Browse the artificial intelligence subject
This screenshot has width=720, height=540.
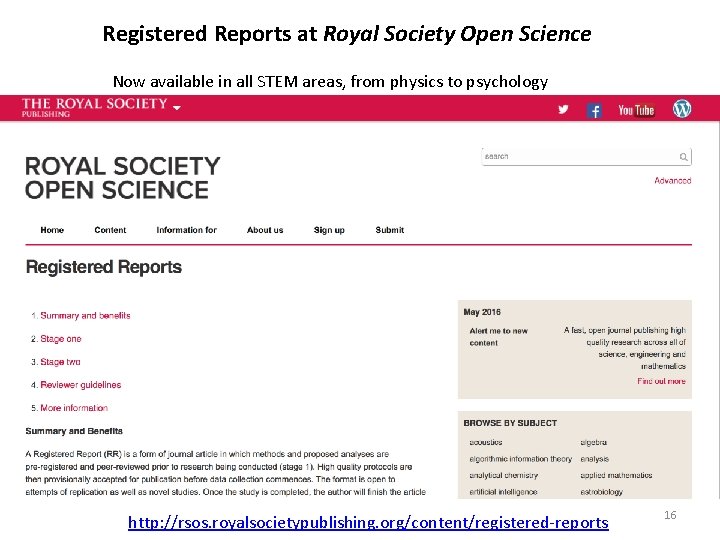click(503, 492)
